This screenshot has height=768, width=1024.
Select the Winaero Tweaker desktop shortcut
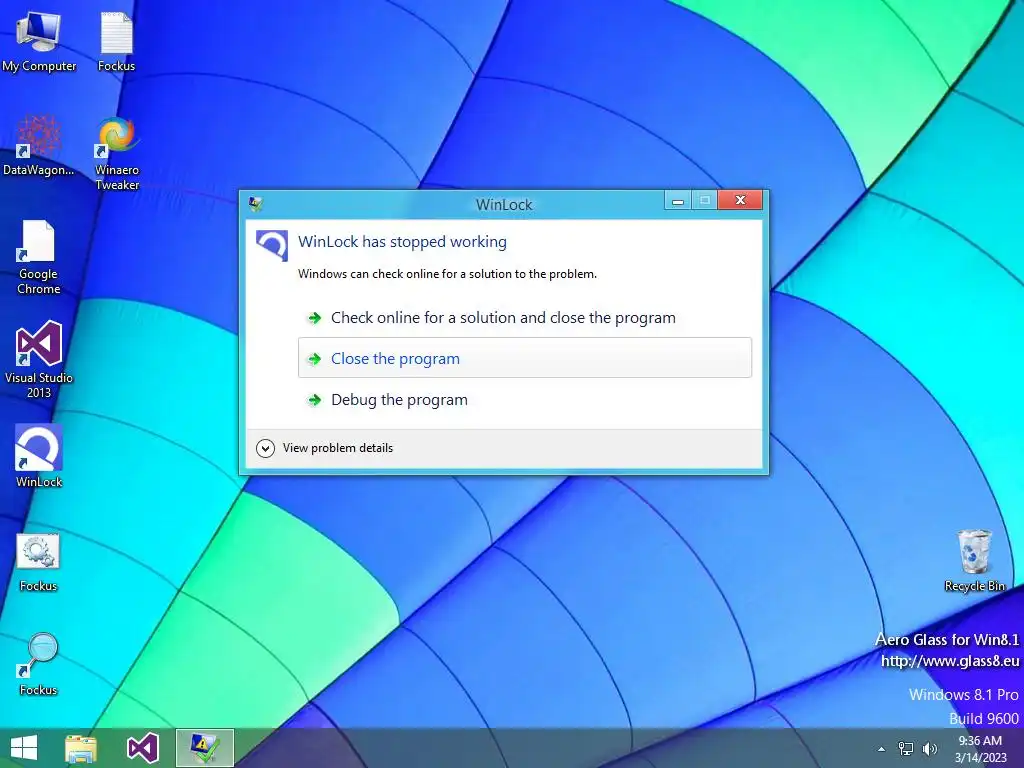117,153
